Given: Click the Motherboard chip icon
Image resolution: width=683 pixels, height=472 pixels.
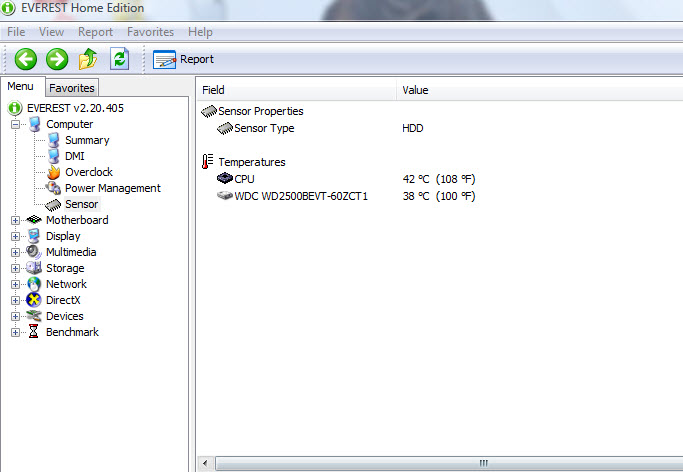Looking at the screenshot, I should (34, 220).
